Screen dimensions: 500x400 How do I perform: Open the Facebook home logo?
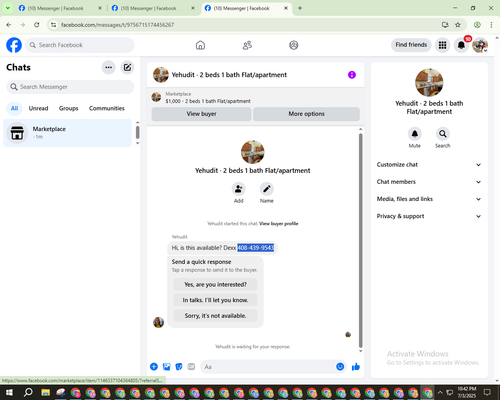(14, 45)
